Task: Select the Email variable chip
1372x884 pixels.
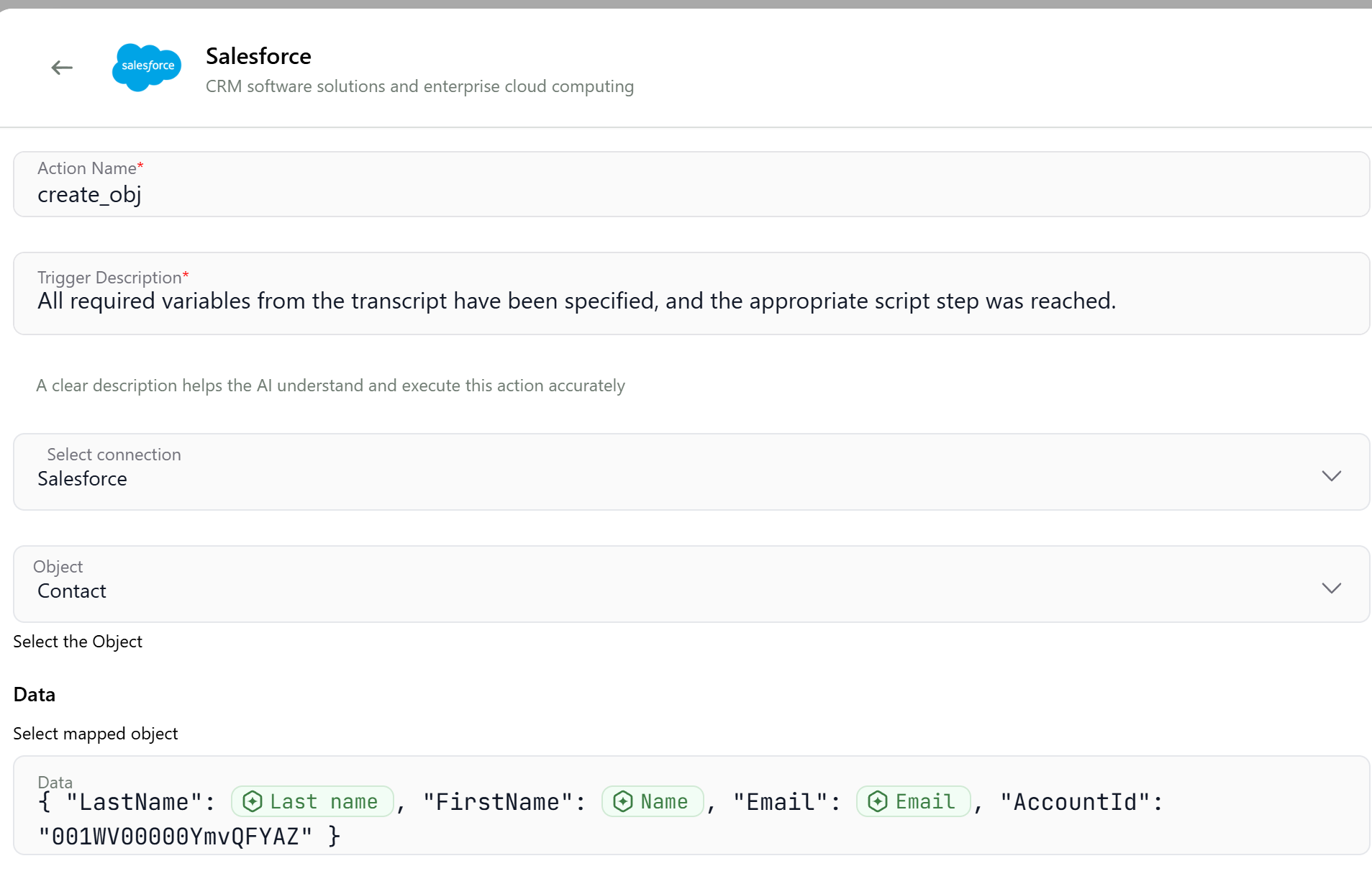Action: (x=914, y=801)
